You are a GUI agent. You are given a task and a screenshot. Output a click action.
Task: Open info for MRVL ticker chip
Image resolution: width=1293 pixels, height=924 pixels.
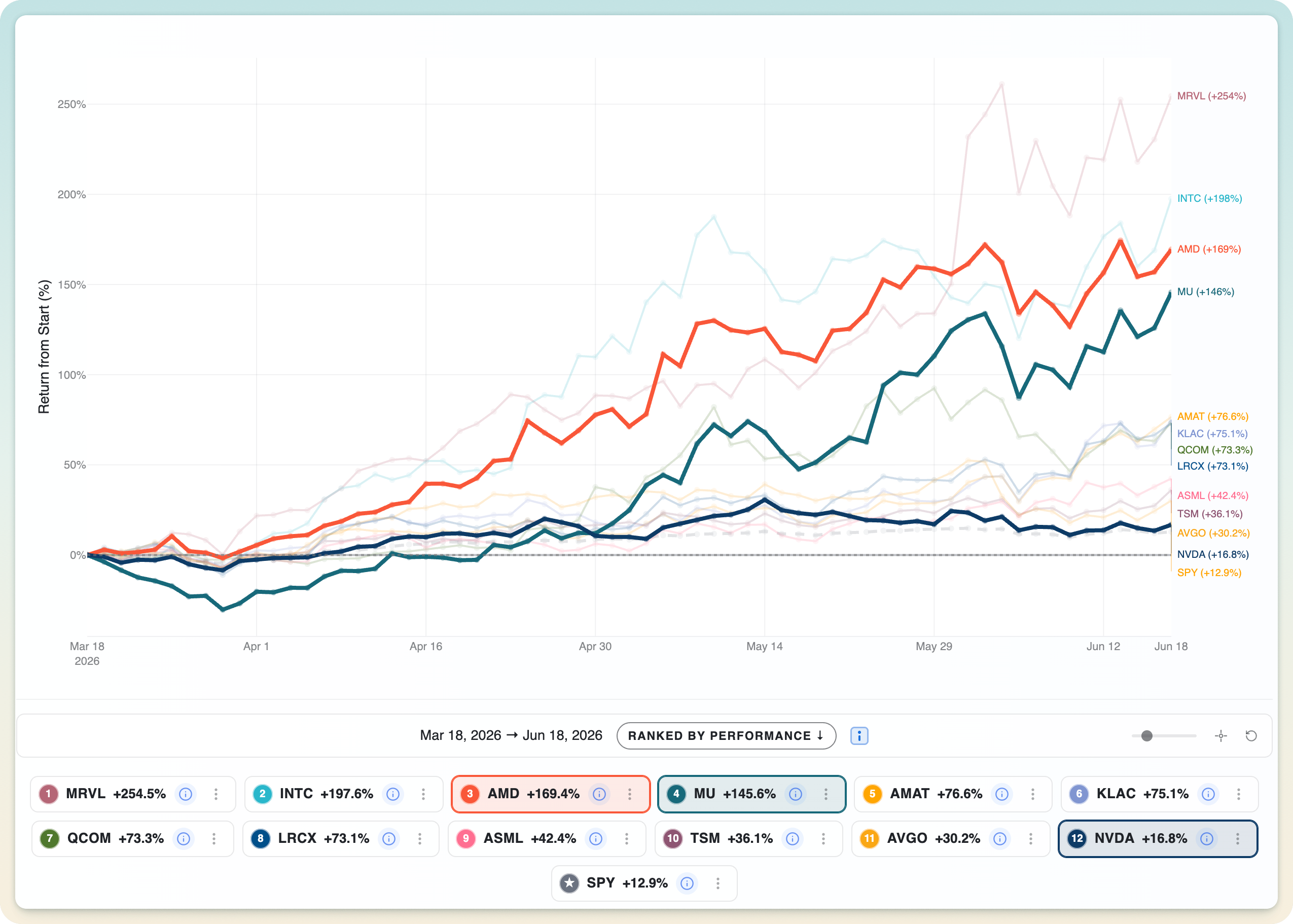pyautogui.click(x=186, y=794)
